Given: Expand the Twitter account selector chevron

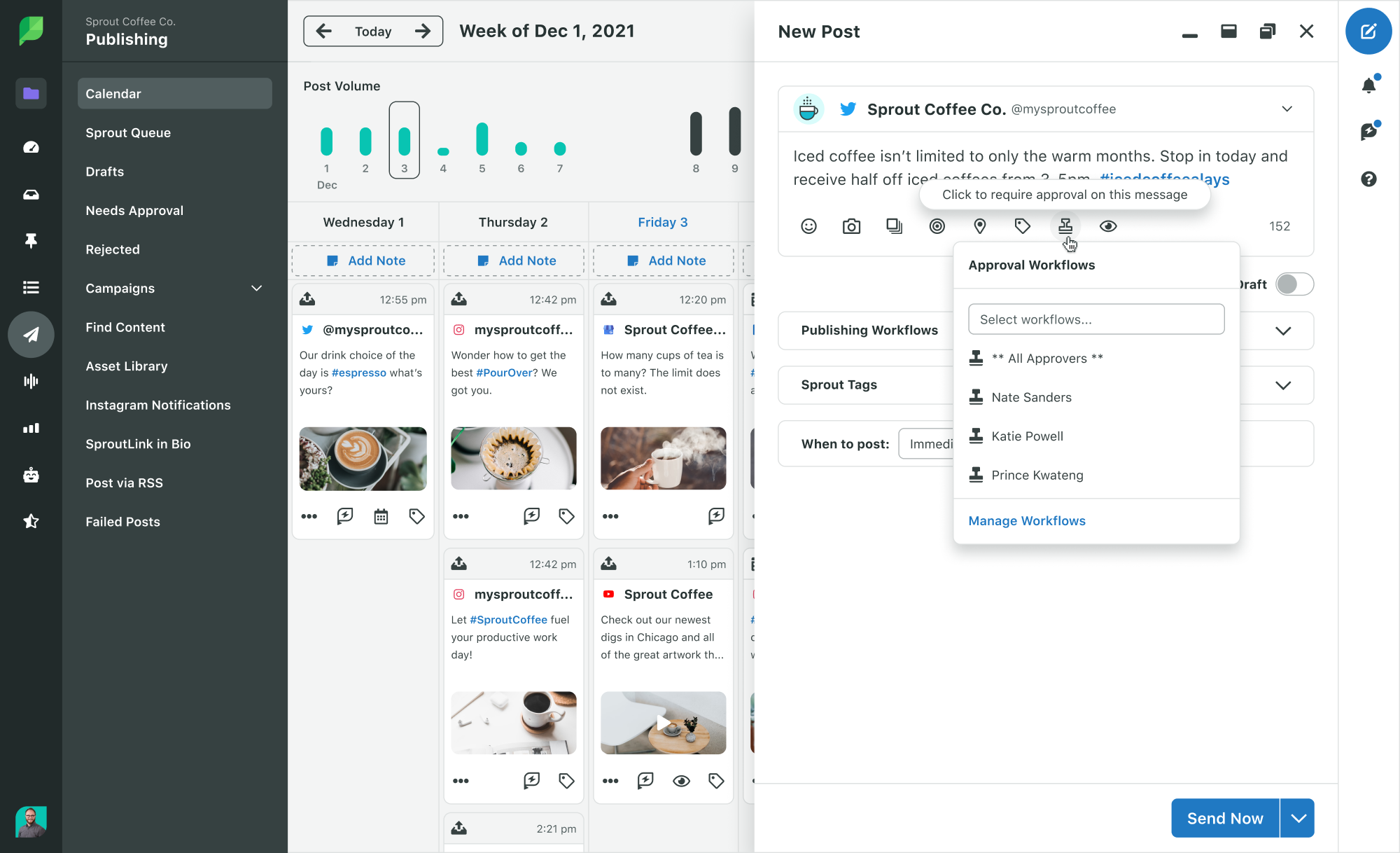Looking at the screenshot, I should 1287,108.
